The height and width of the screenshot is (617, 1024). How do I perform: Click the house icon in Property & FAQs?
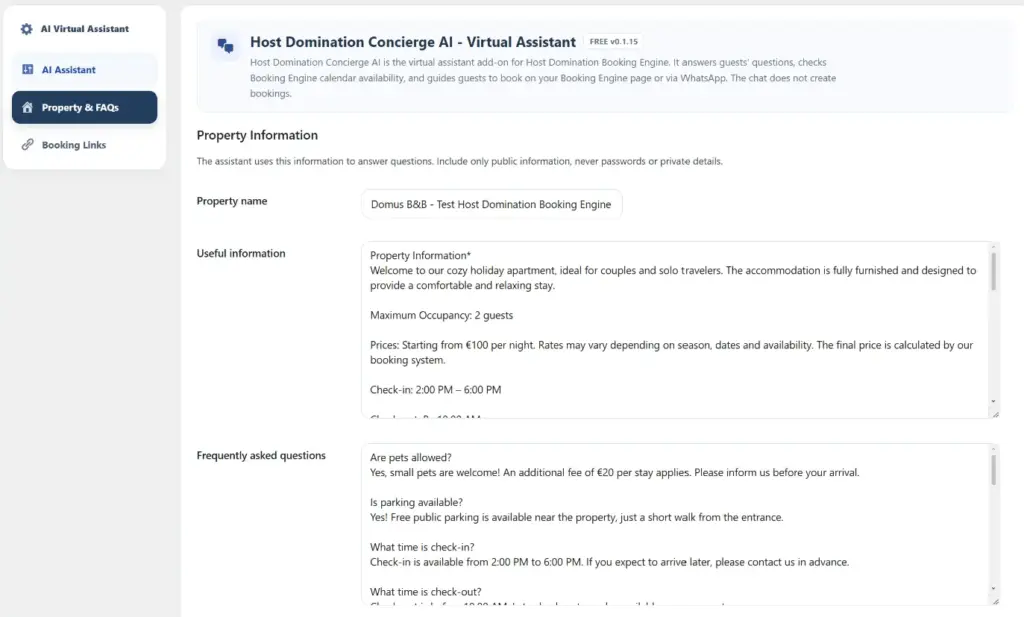pyautogui.click(x=27, y=107)
